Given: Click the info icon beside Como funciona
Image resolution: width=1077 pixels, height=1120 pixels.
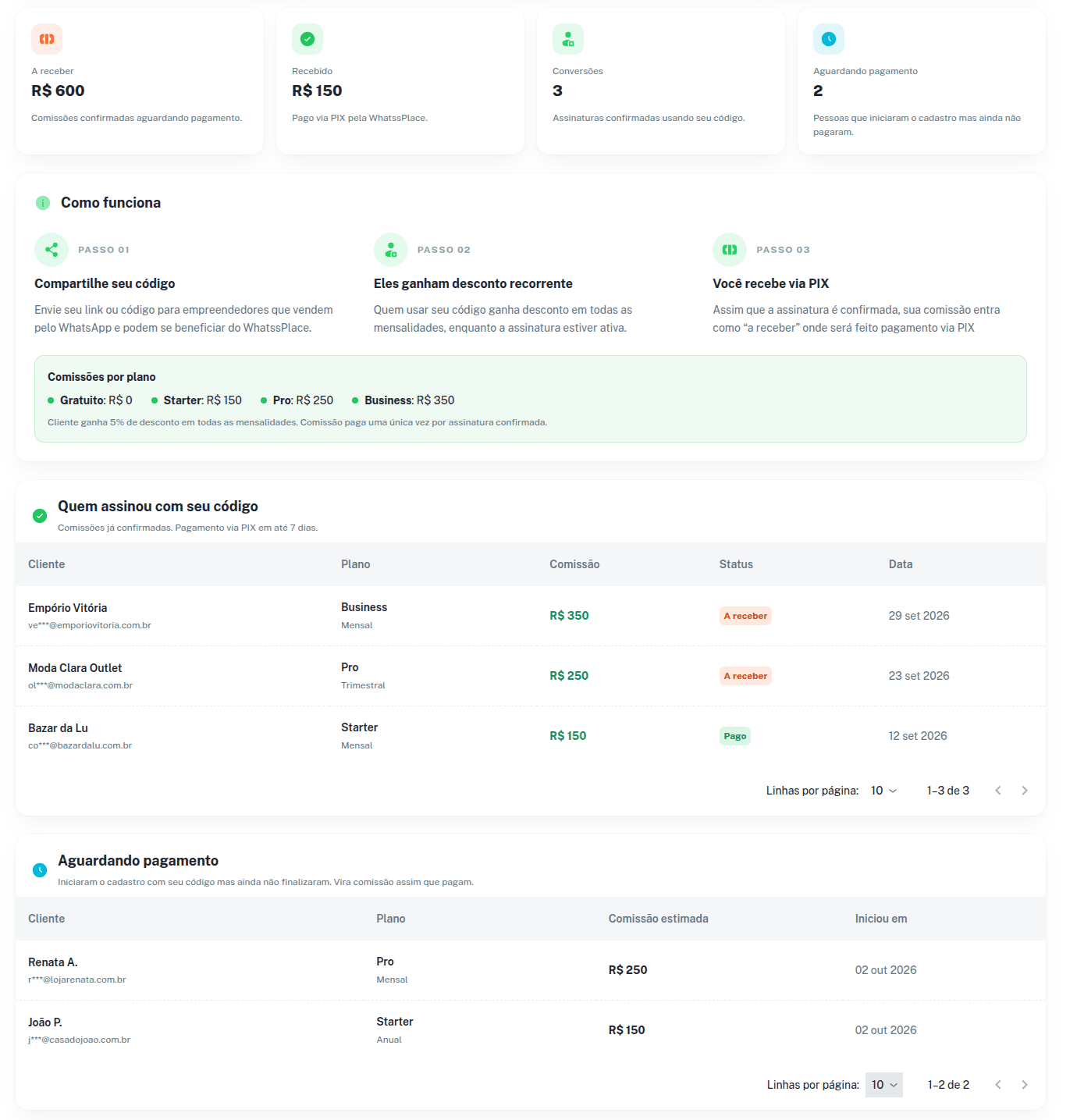Looking at the screenshot, I should click(43, 203).
